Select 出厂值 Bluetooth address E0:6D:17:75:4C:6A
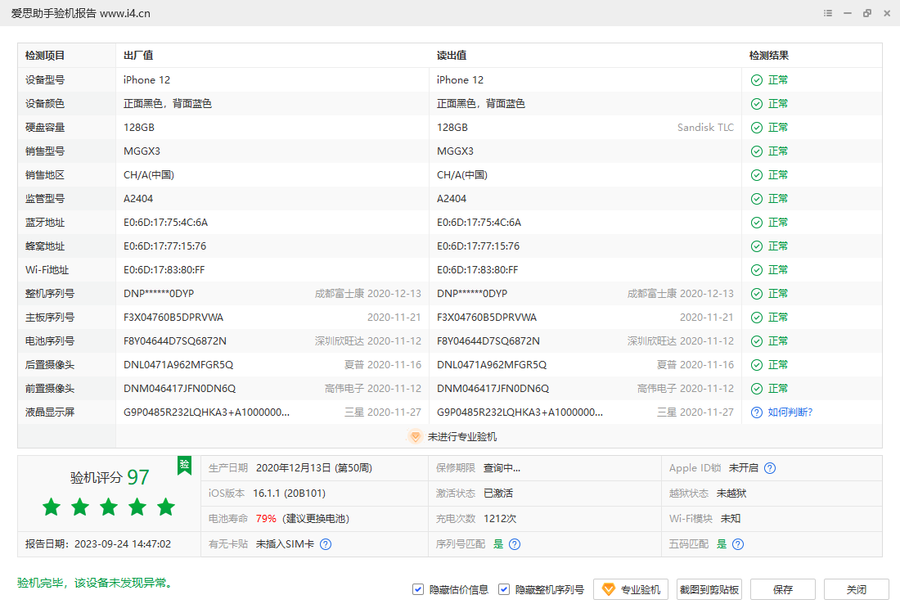This screenshot has width=900, height=613. [165, 223]
